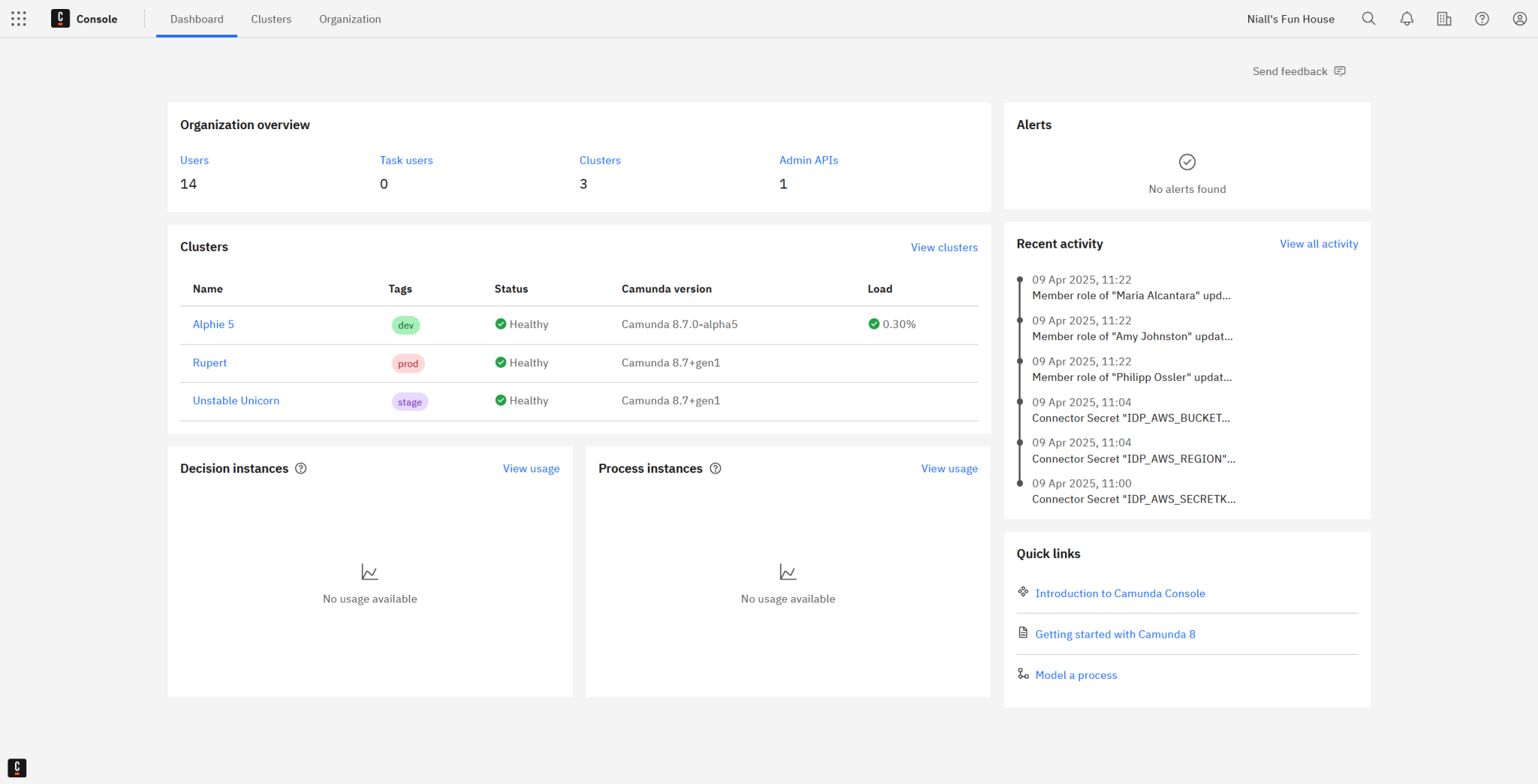Switch to the Organization tab
Screen dimensions: 1538x784
pyautogui.click(x=349, y=19)
